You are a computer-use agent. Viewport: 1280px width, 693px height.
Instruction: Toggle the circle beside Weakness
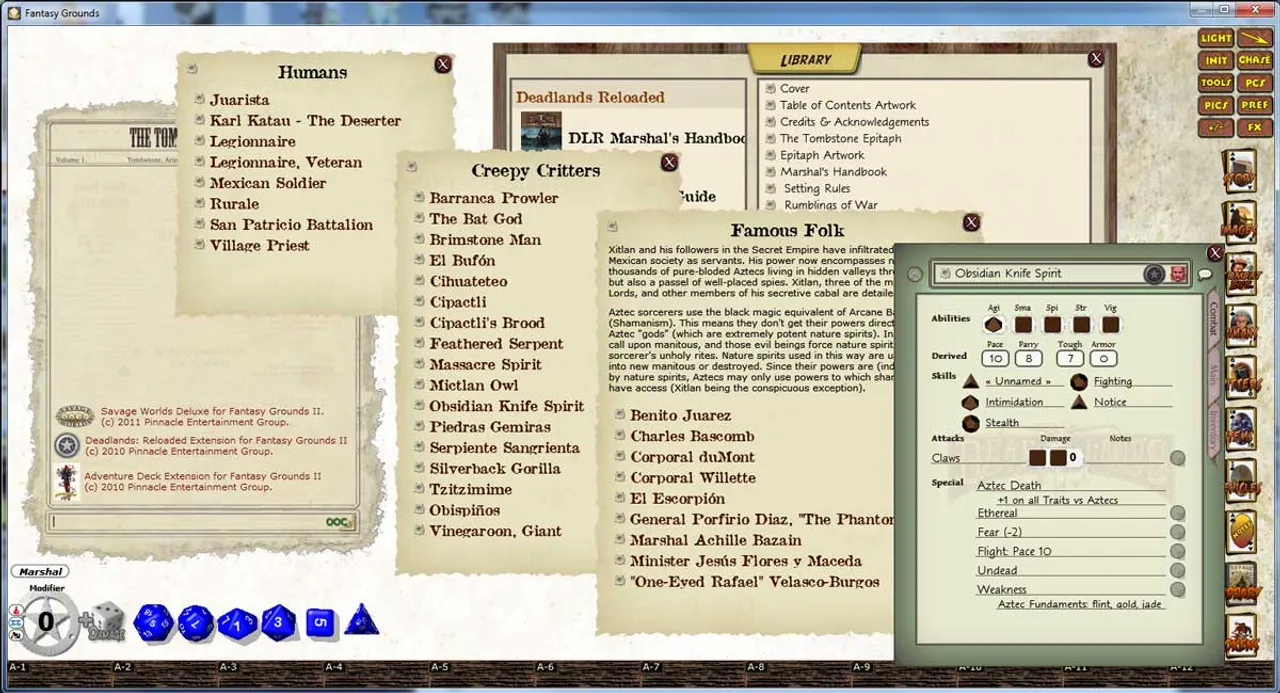click(x=1178, y=589)
